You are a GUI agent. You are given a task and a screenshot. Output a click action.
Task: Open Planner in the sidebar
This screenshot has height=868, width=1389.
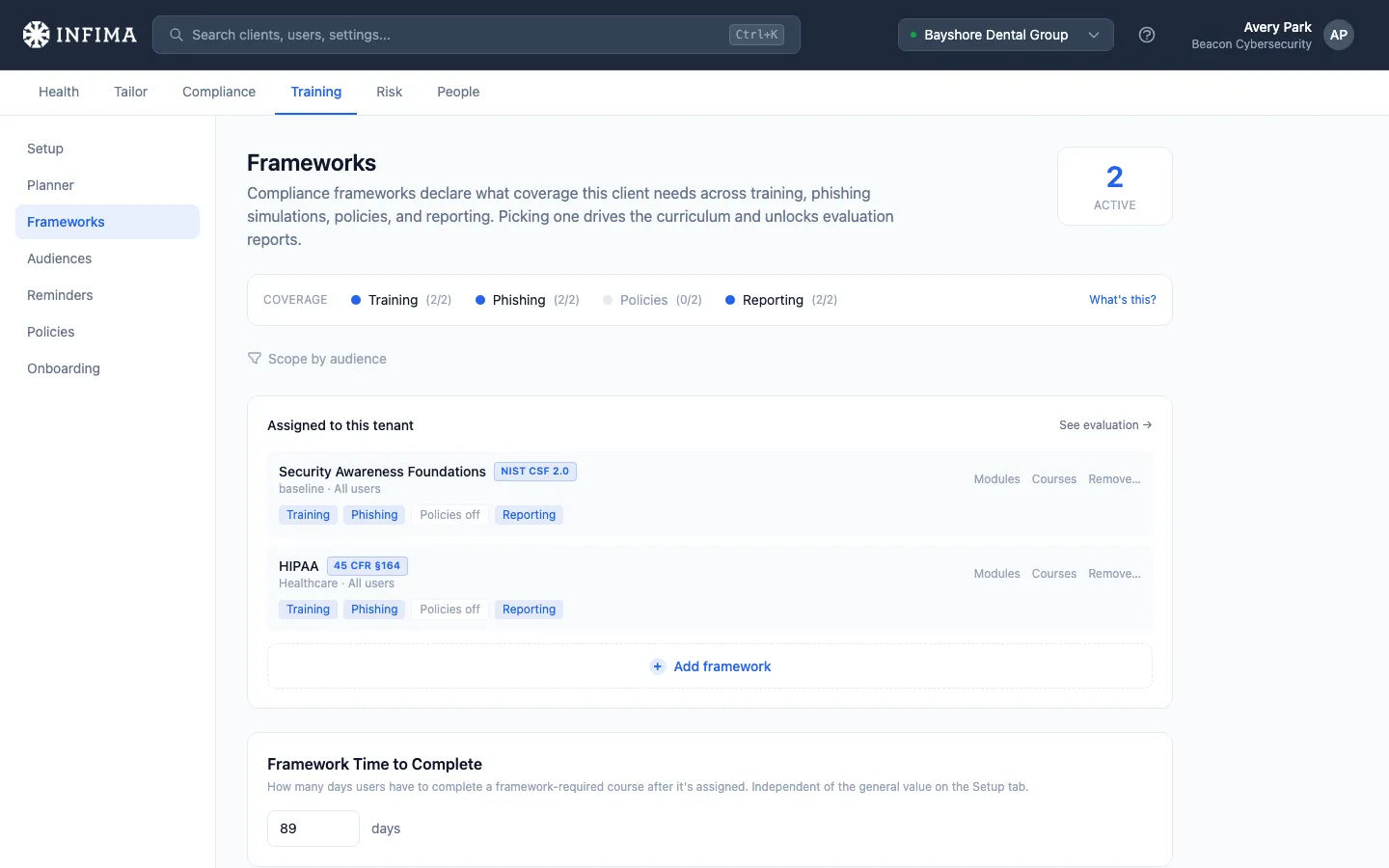pos(107,185)
